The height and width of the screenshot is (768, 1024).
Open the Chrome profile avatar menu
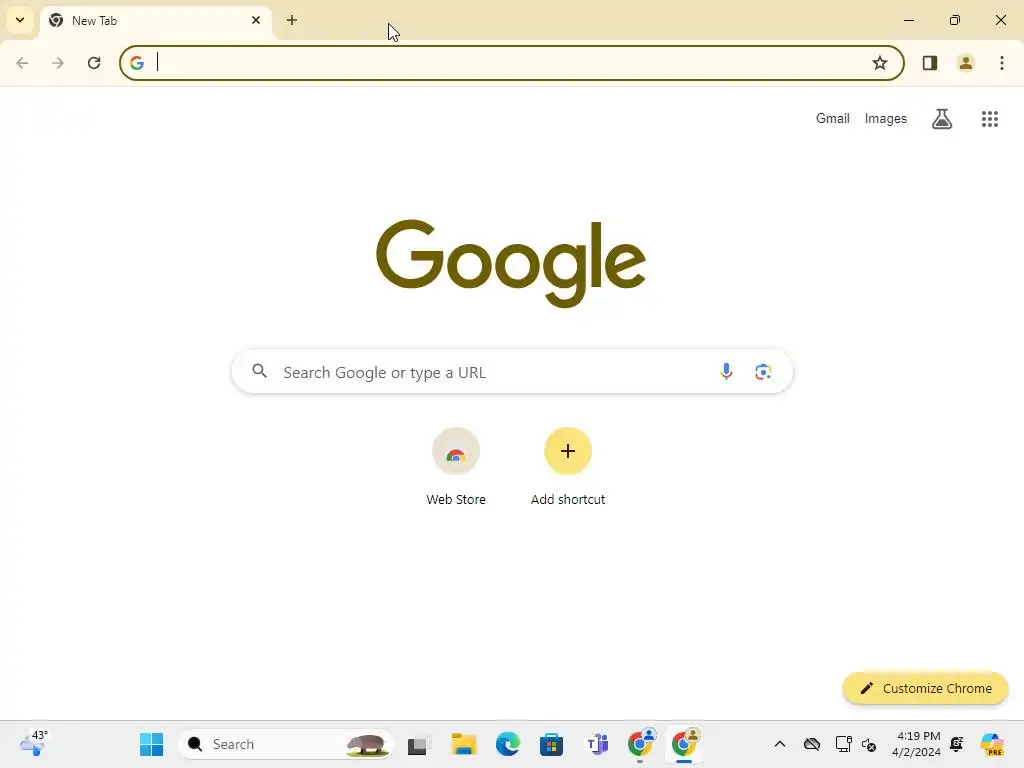click(x=966, y=63)
